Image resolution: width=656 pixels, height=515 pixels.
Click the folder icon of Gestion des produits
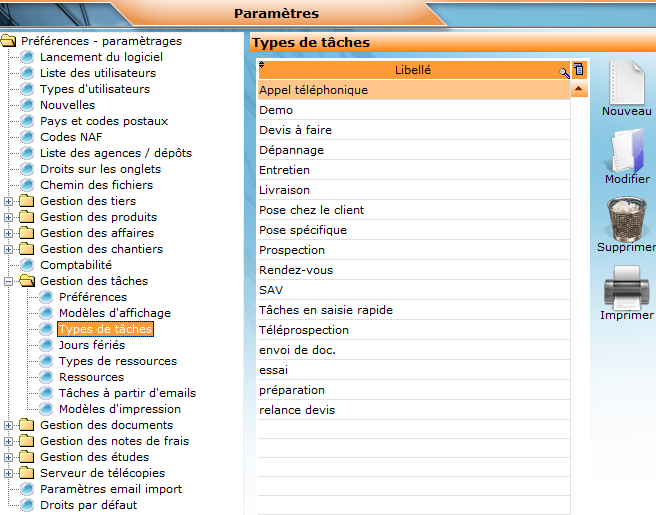(x=27, y=217)
